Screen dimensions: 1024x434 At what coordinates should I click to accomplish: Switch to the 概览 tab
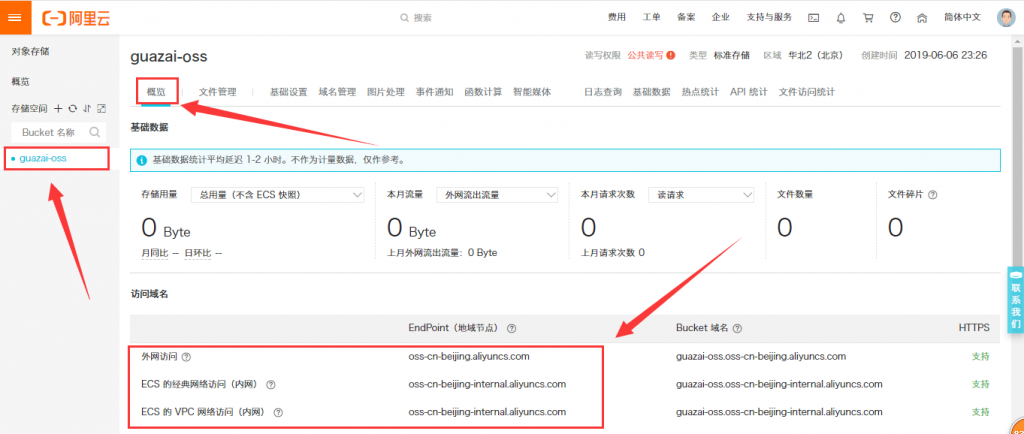[x=157, y=92]
